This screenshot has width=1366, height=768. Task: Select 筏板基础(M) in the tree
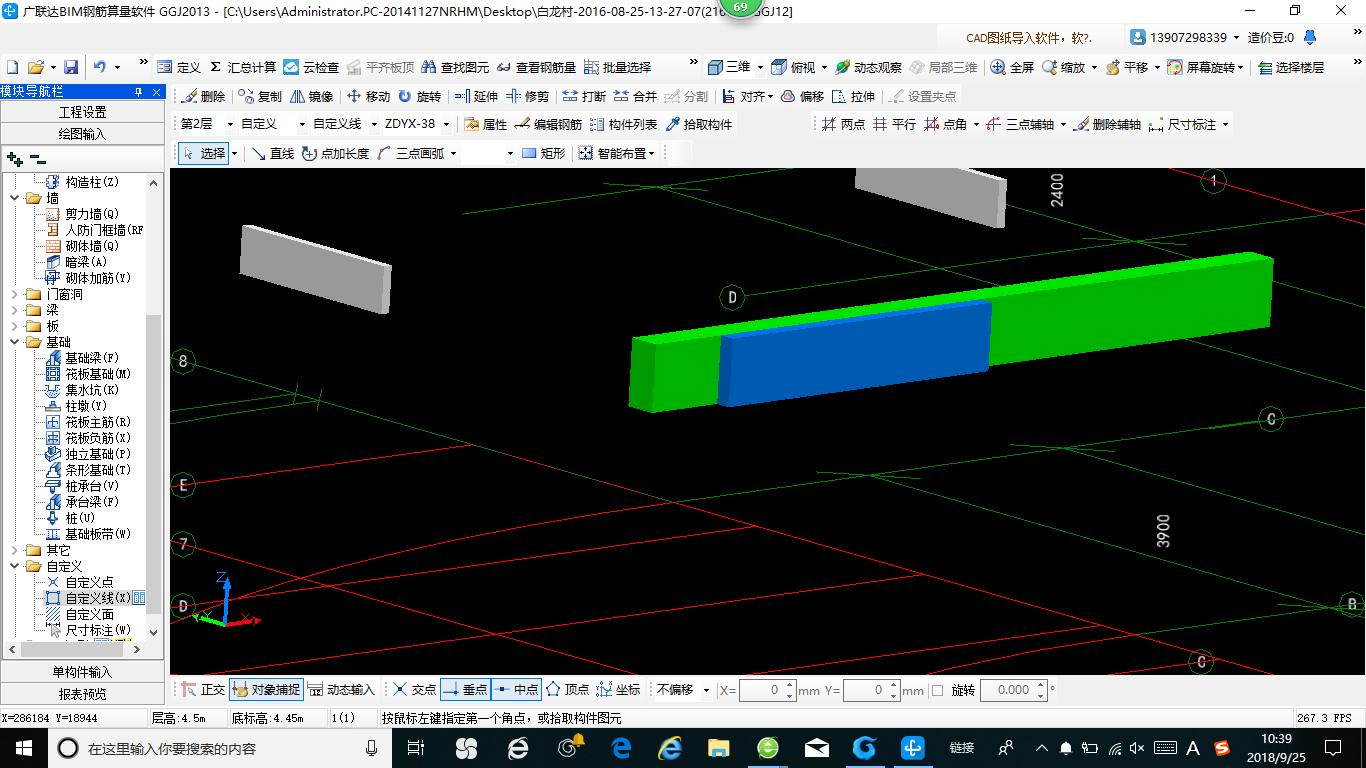(98, 374)
